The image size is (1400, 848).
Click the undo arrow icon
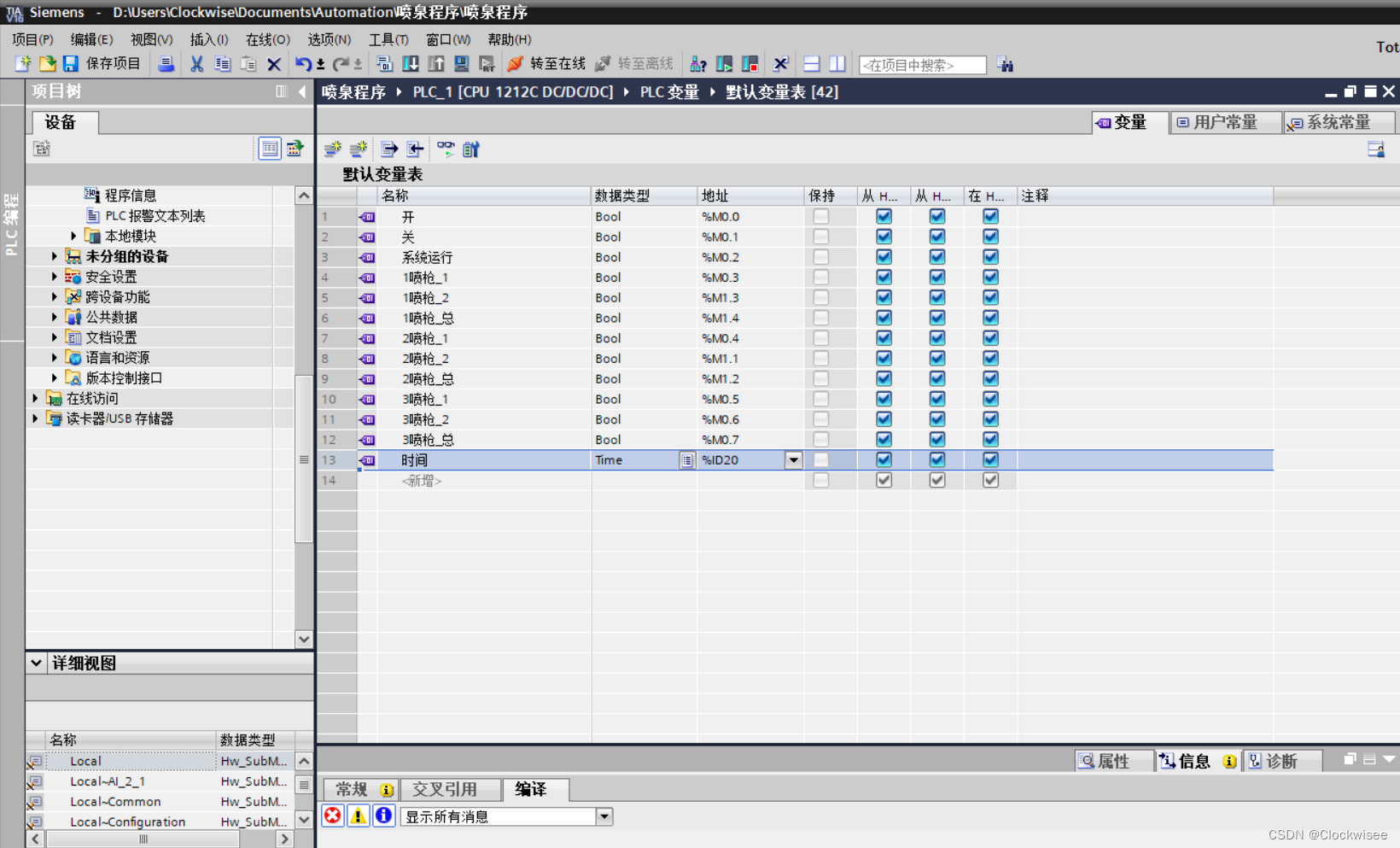303,64
